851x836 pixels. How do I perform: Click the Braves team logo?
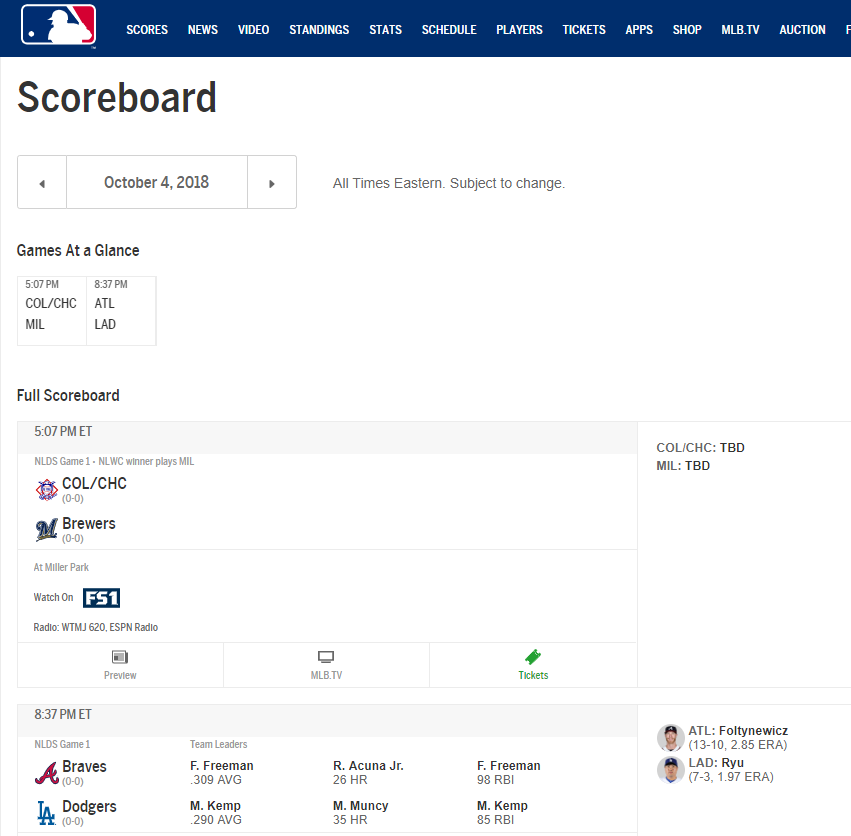46,773
